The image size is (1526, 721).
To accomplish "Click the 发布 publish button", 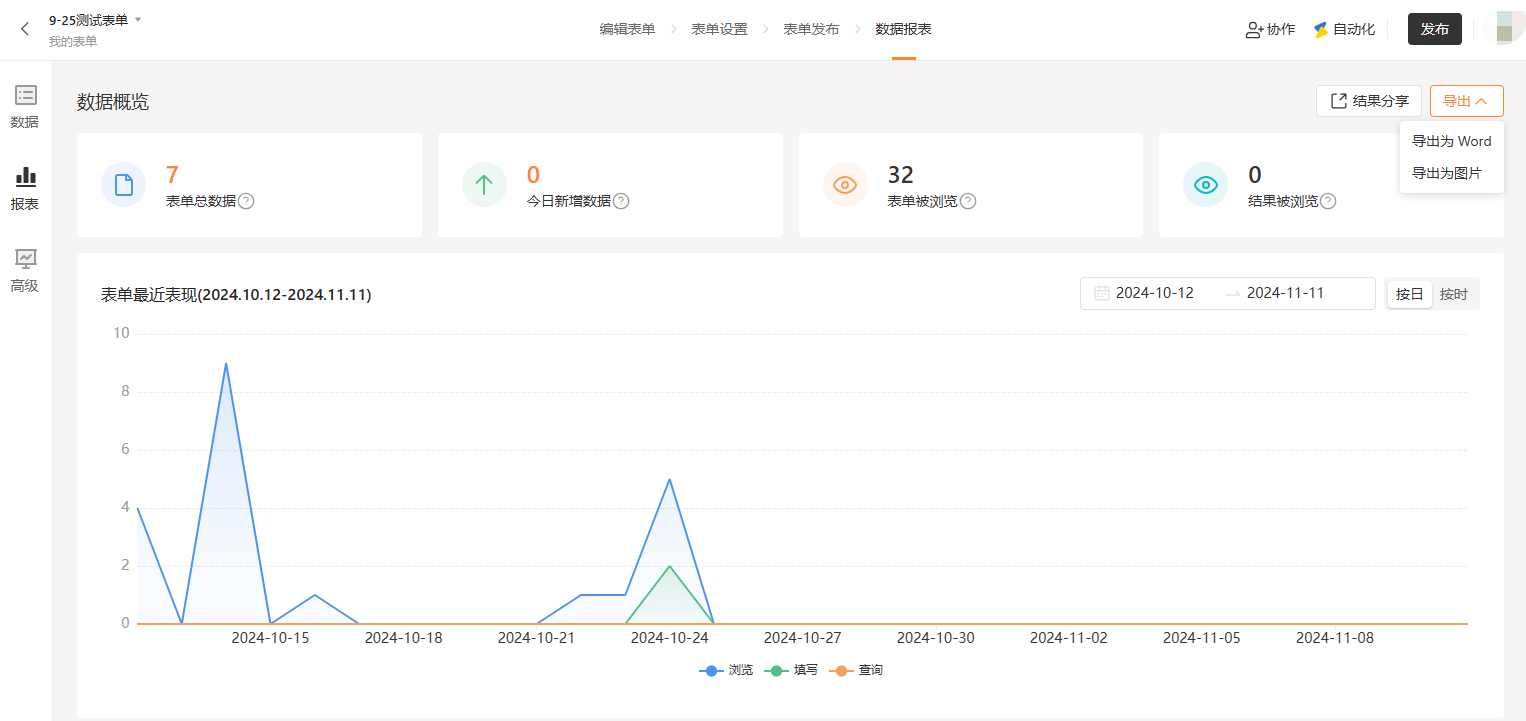I will coord(1434,29).
